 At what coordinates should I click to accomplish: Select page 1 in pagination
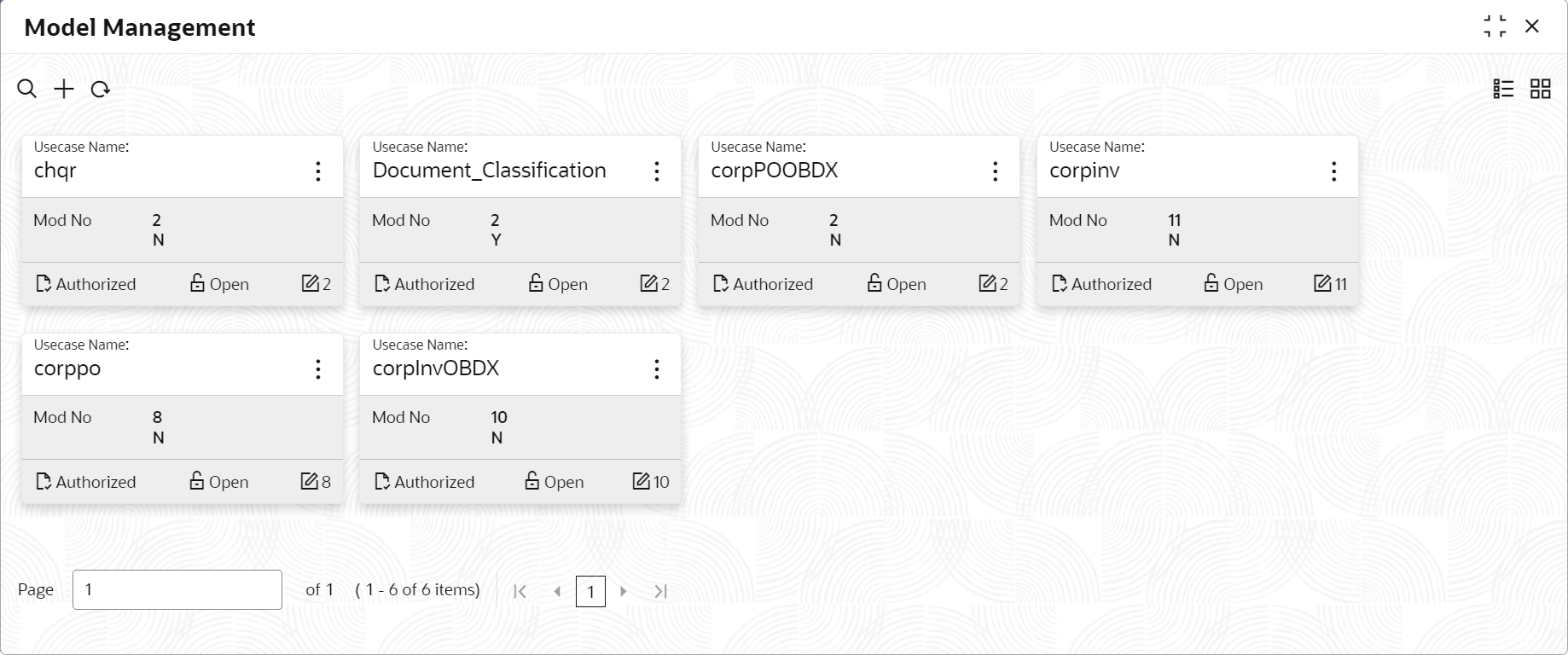(x=590, y=591)
